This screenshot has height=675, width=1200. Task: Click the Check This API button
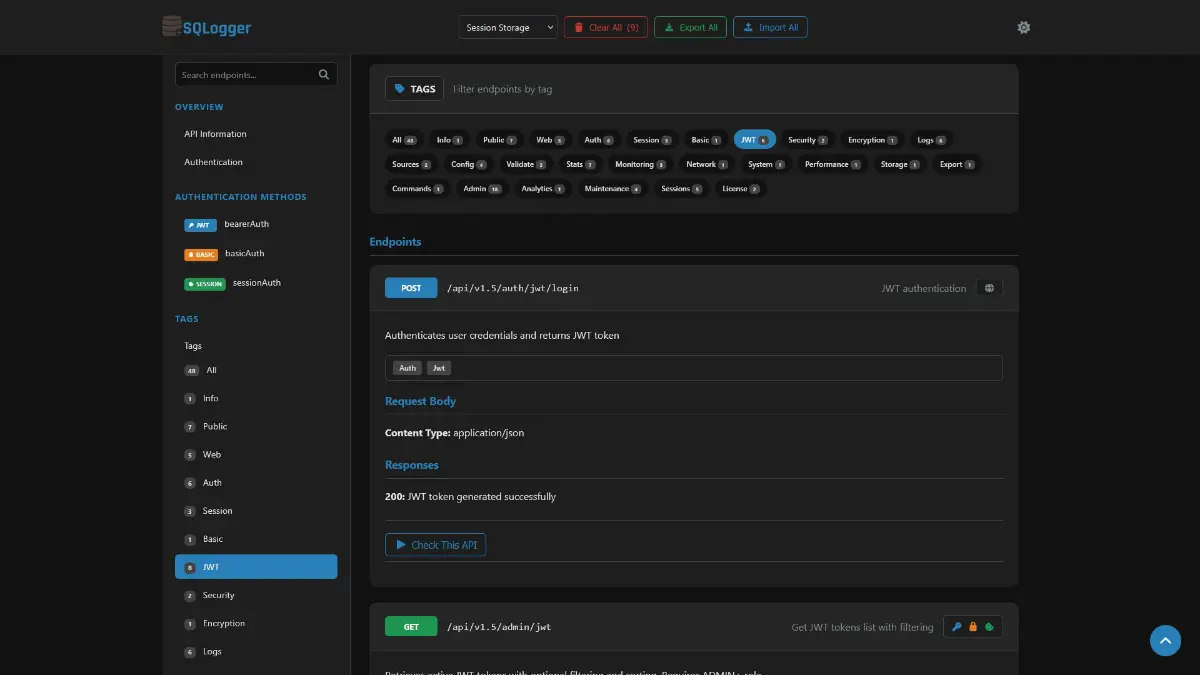pyautogui.click(x=435, y=545)
